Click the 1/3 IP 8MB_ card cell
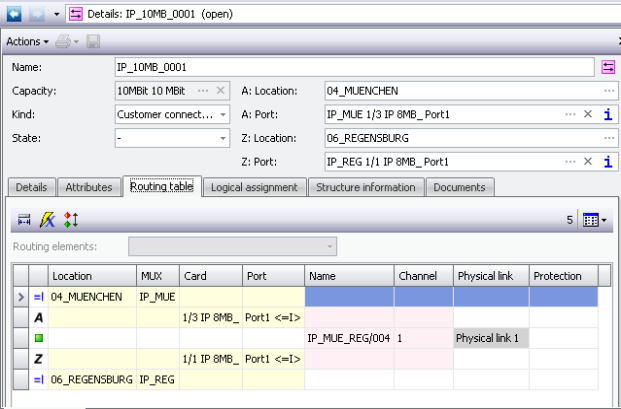 coord(211,318)
